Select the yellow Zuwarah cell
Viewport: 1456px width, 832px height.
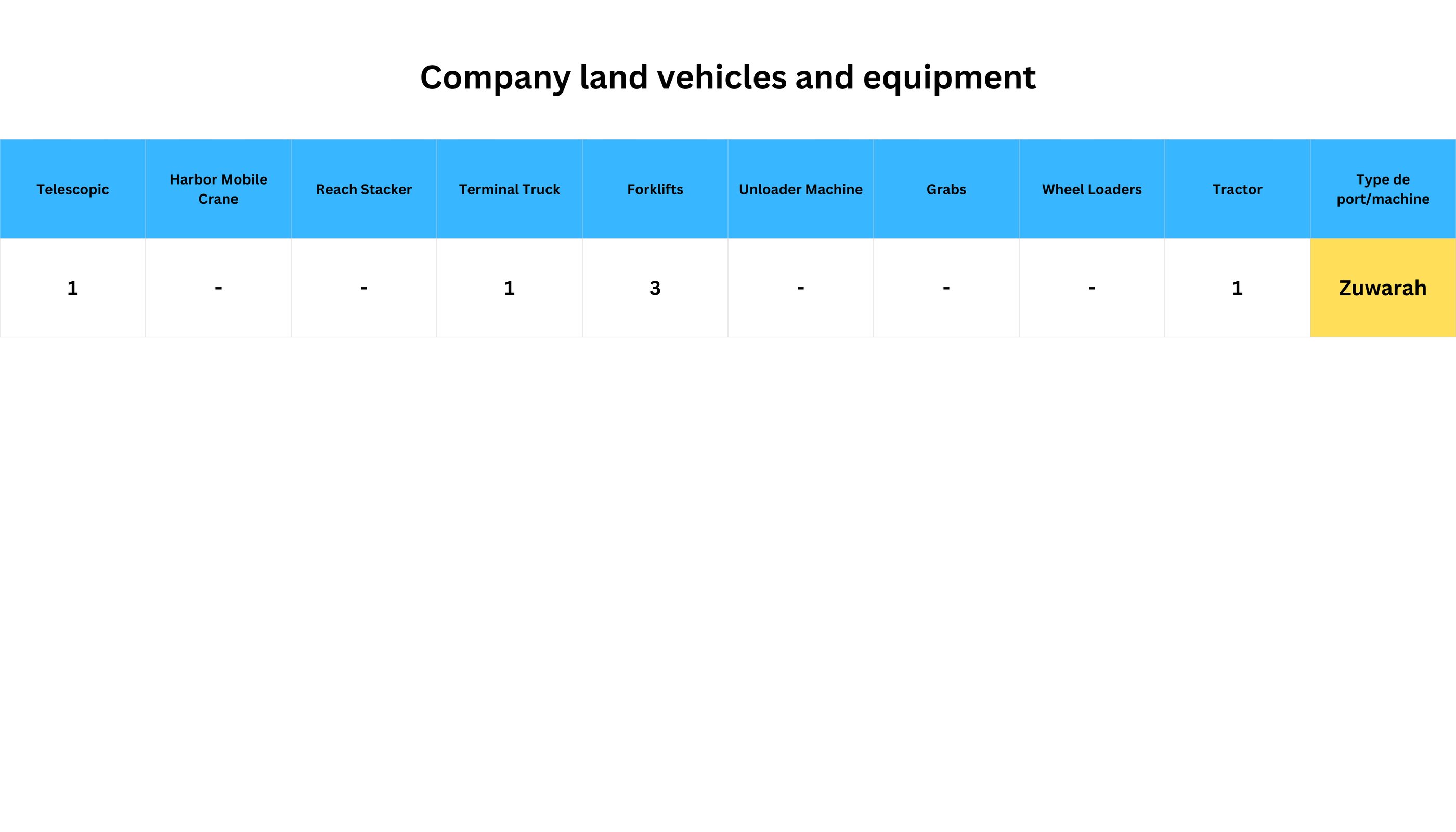(1383, 288)
